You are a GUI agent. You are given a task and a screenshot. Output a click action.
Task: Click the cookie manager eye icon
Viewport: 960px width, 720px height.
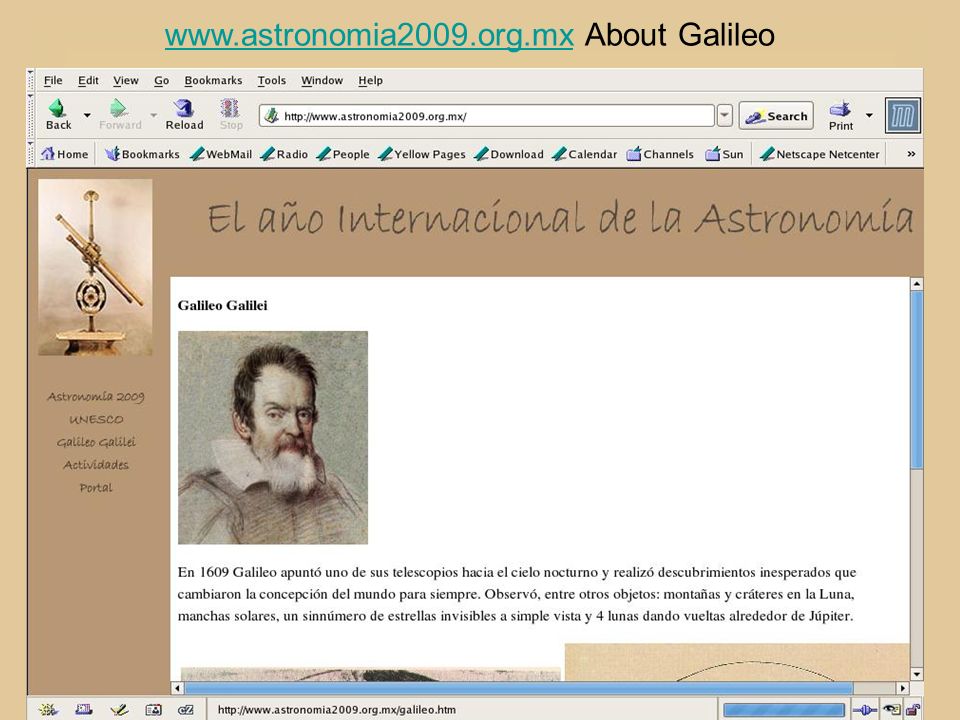[891, 710]
